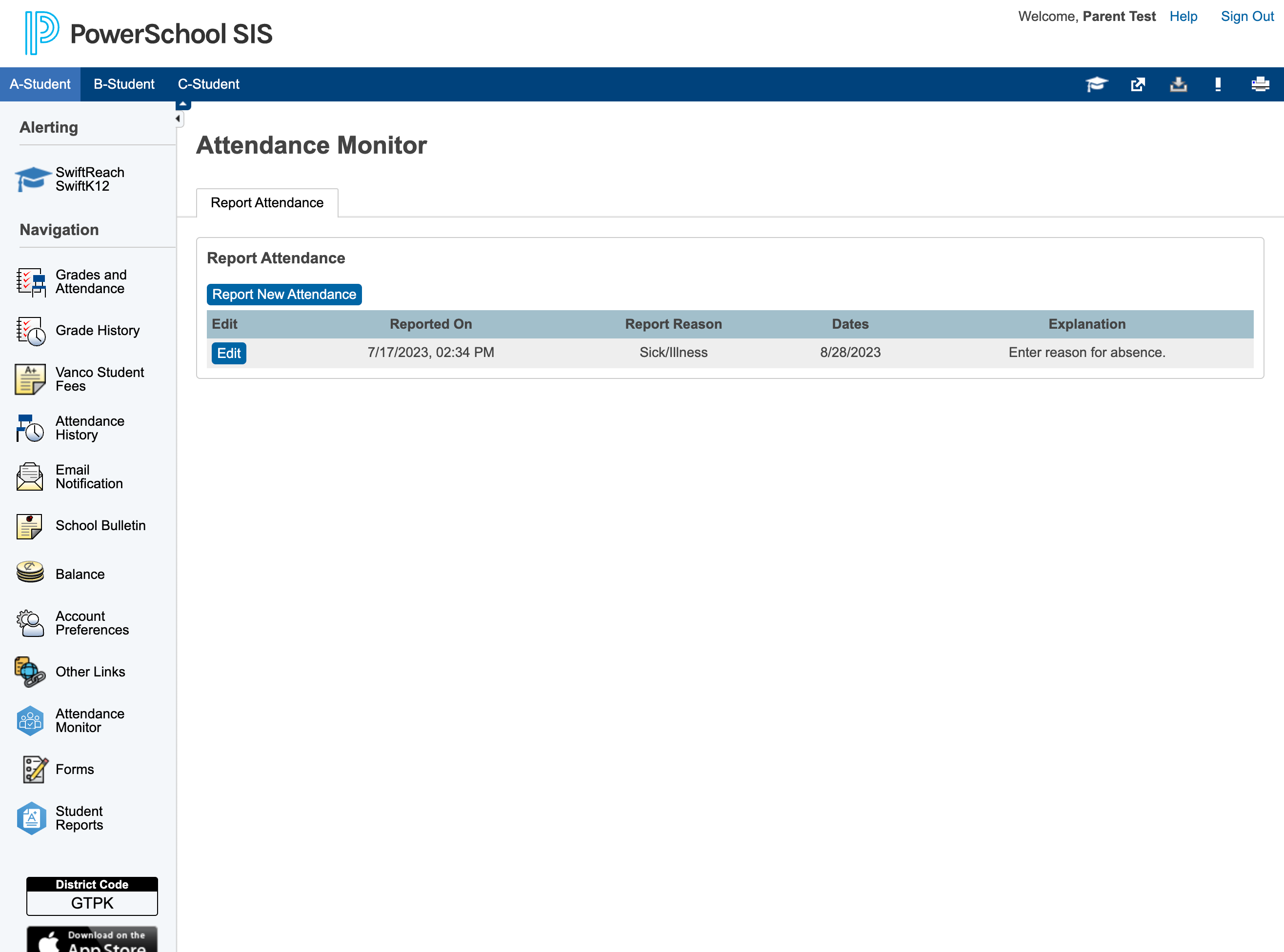Click the Grade History clock icon

click(x=31, y=331)
